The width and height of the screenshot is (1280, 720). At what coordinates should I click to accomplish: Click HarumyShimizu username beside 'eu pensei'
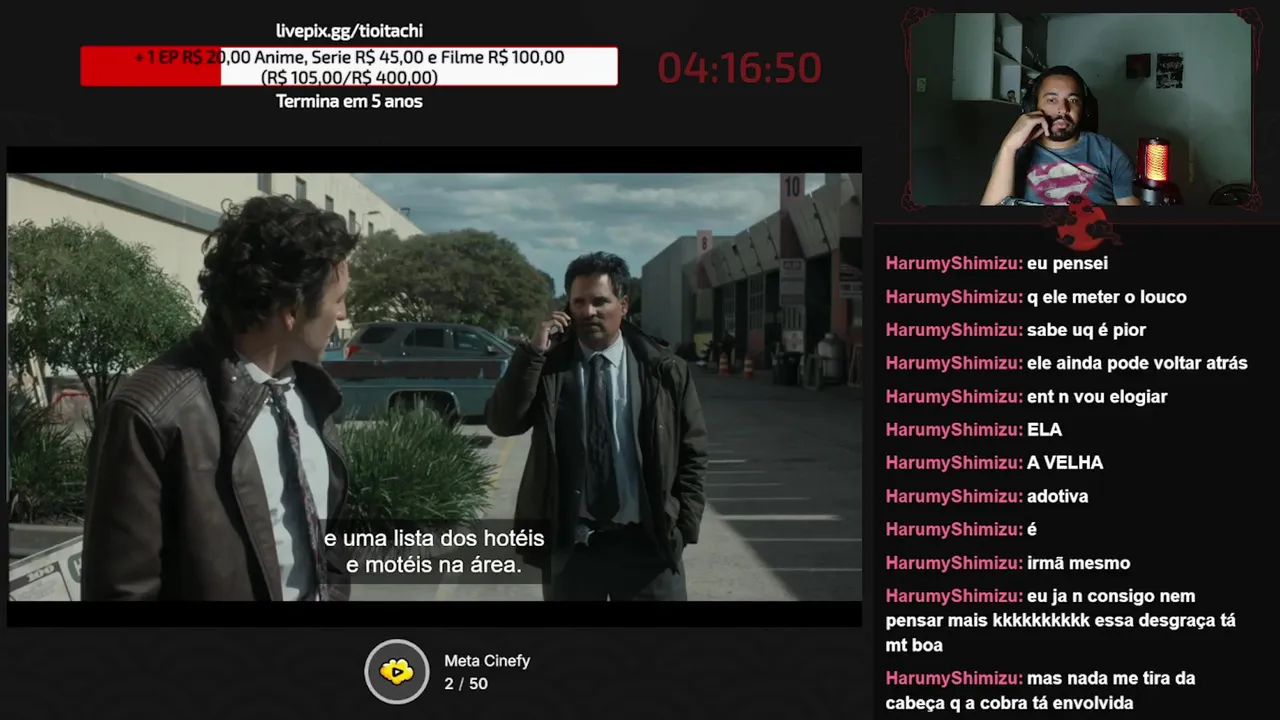[x=954, y=264]
